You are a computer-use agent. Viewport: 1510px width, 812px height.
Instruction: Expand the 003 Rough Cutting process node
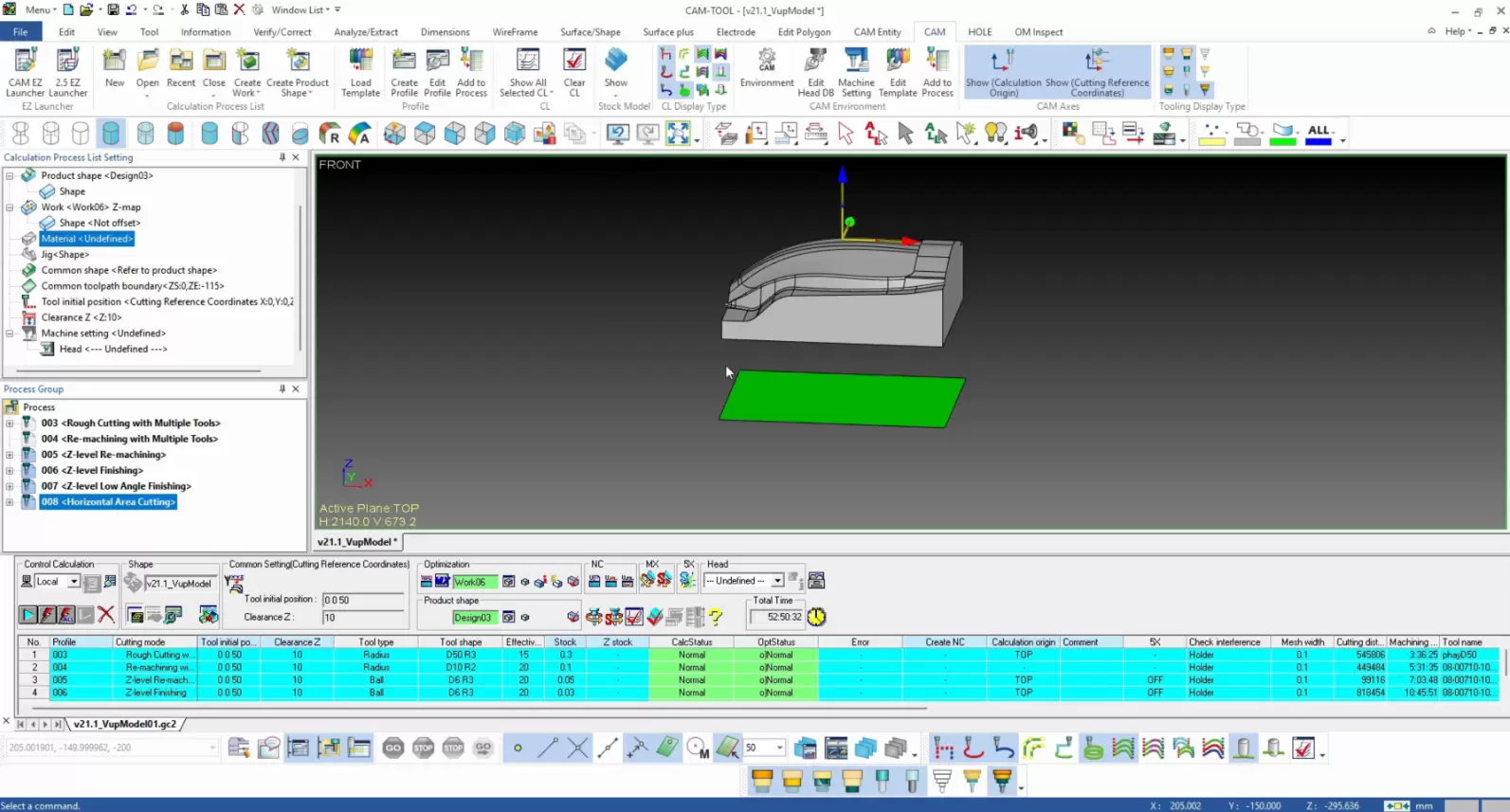click(x=9, y=424)
